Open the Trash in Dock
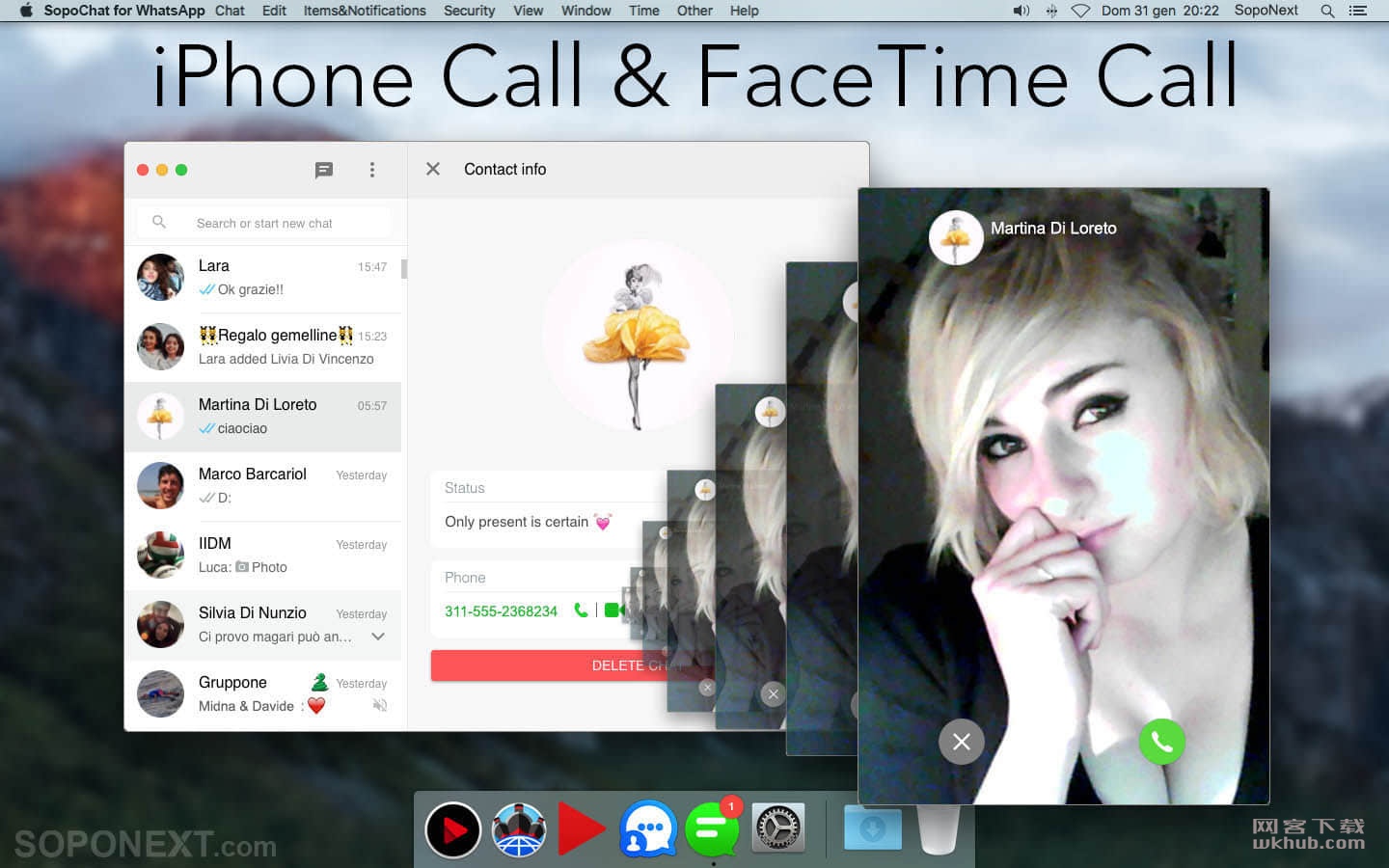 point(938,828)
